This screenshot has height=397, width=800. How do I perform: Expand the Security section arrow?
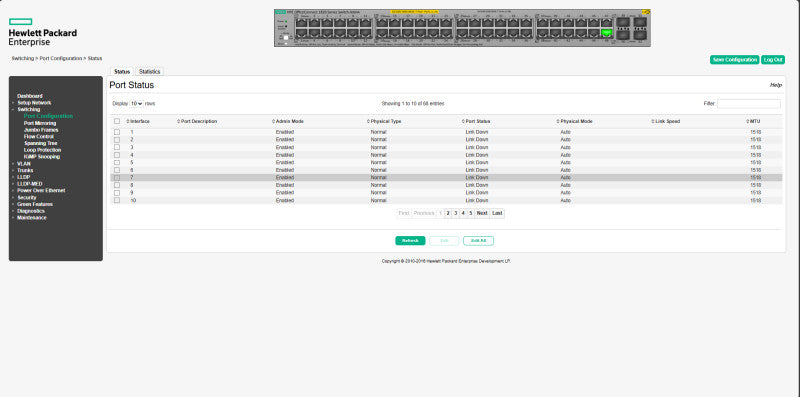click(x=13, y=197)
